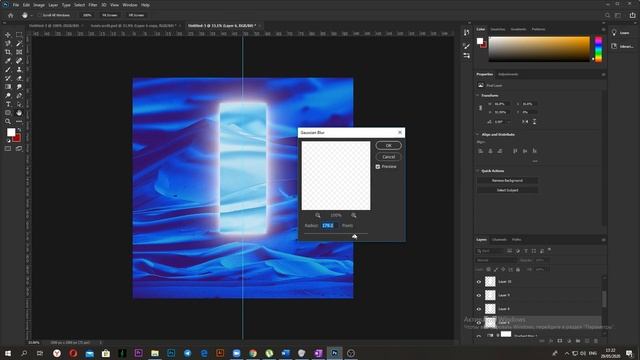Select the Lasso tool
This screenshot has width=640, height=360.
point(8,43)
